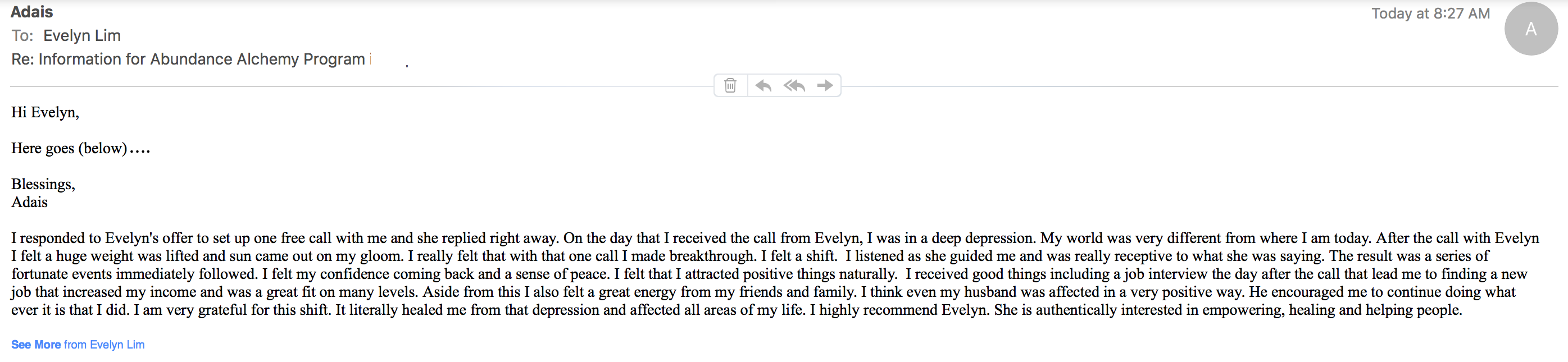Place cursor on the "Adais" signature under Blessings
This screenshot has width=1568, height=362.
(x=29, y=202)
